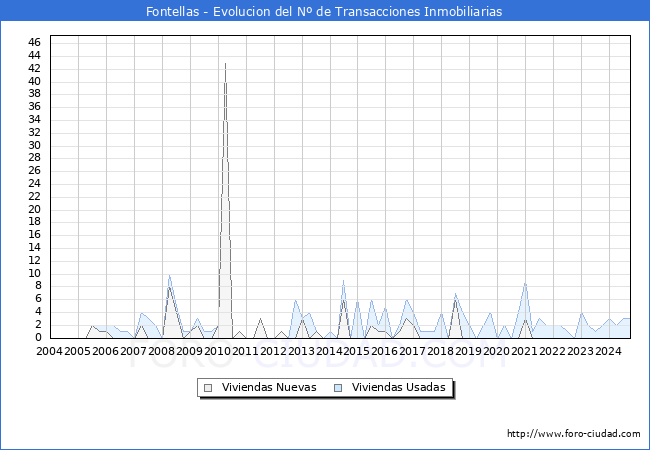Viewport: 650px width, 450px height.
Task: Click the blue peak just after 2014
Action: point(344,280)
